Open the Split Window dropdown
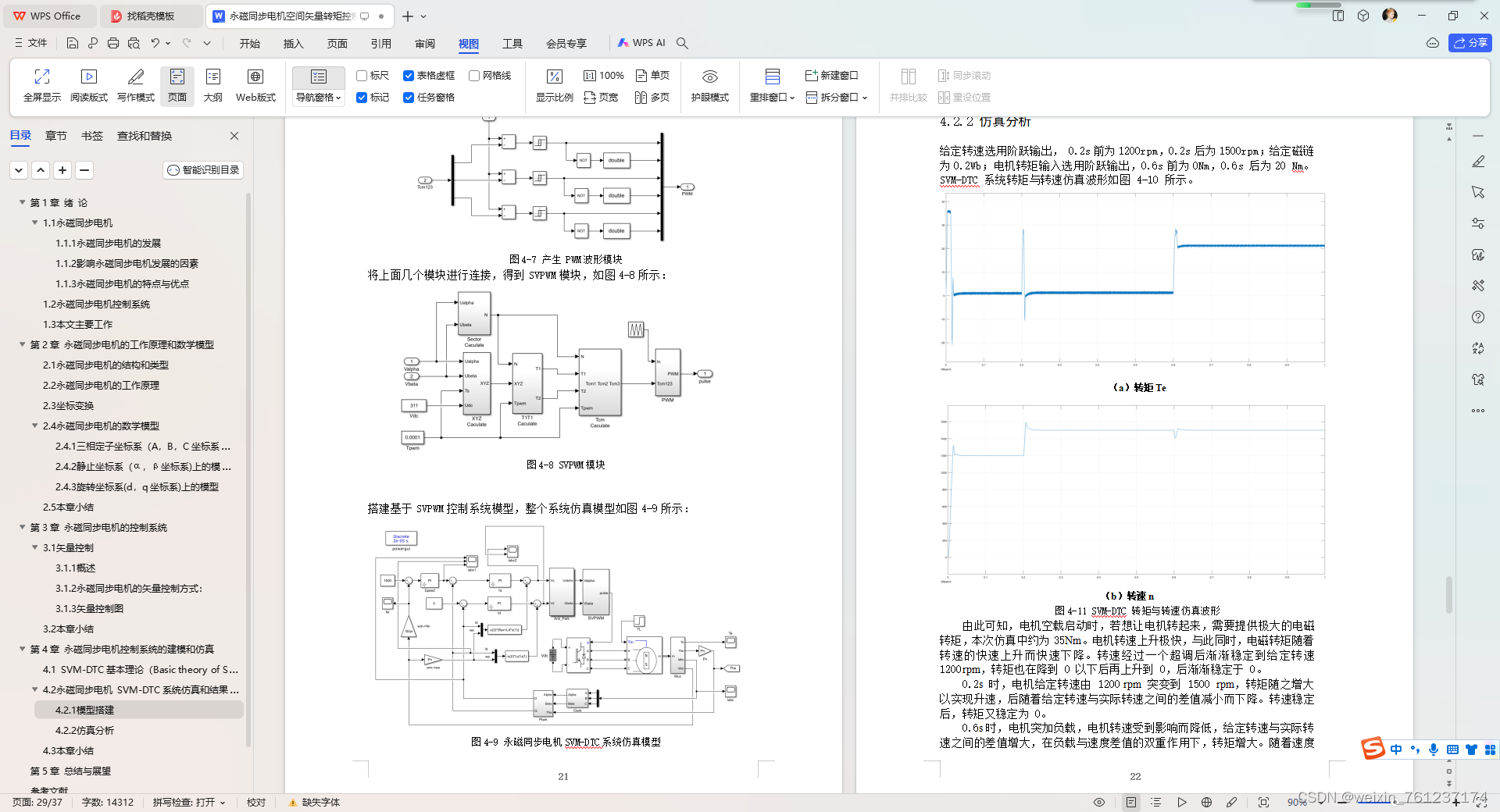Viewport: 1500px width, 812px height. pos(837,98)
